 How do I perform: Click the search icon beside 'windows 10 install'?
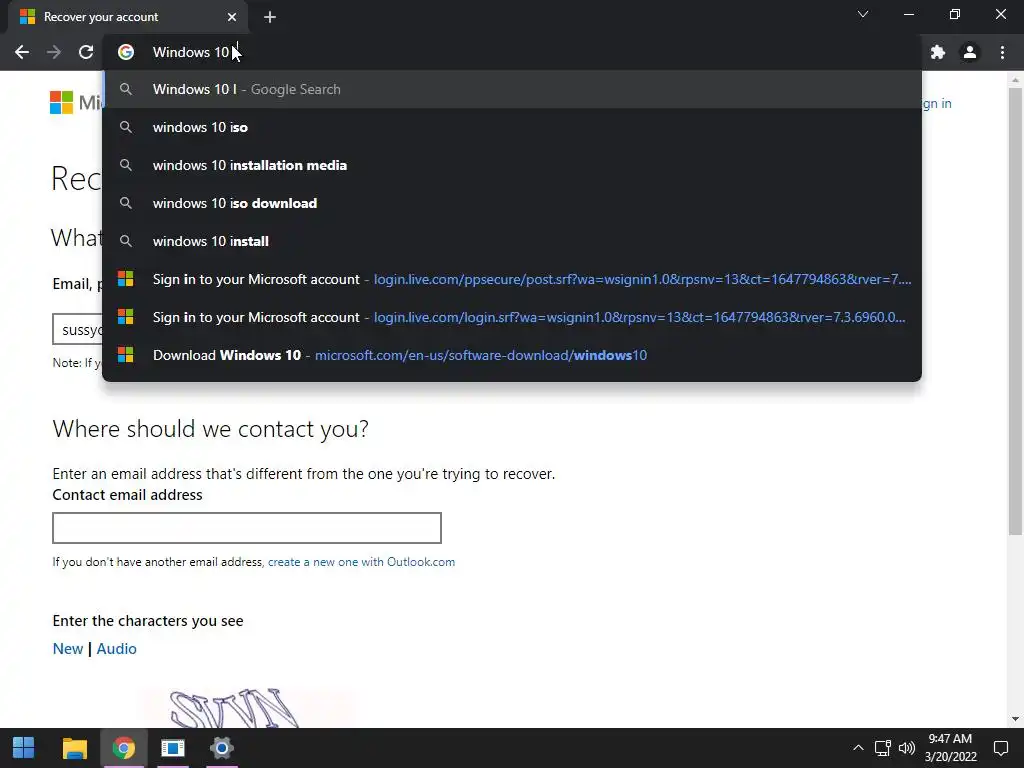(126, 241)
